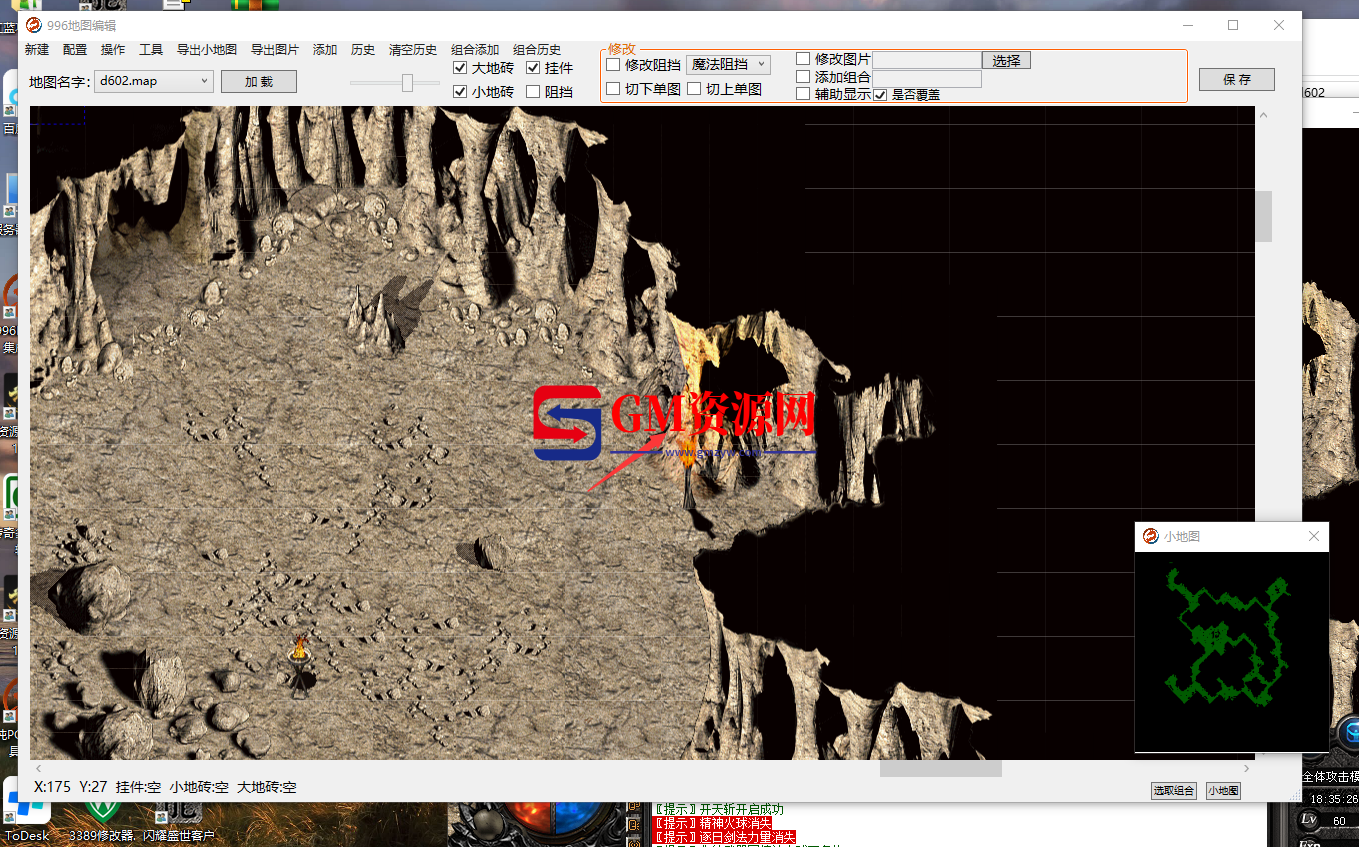Open the ToDesk desktop icon
The width and height of the screenshot is (1359, 847).
coord(26,812)
